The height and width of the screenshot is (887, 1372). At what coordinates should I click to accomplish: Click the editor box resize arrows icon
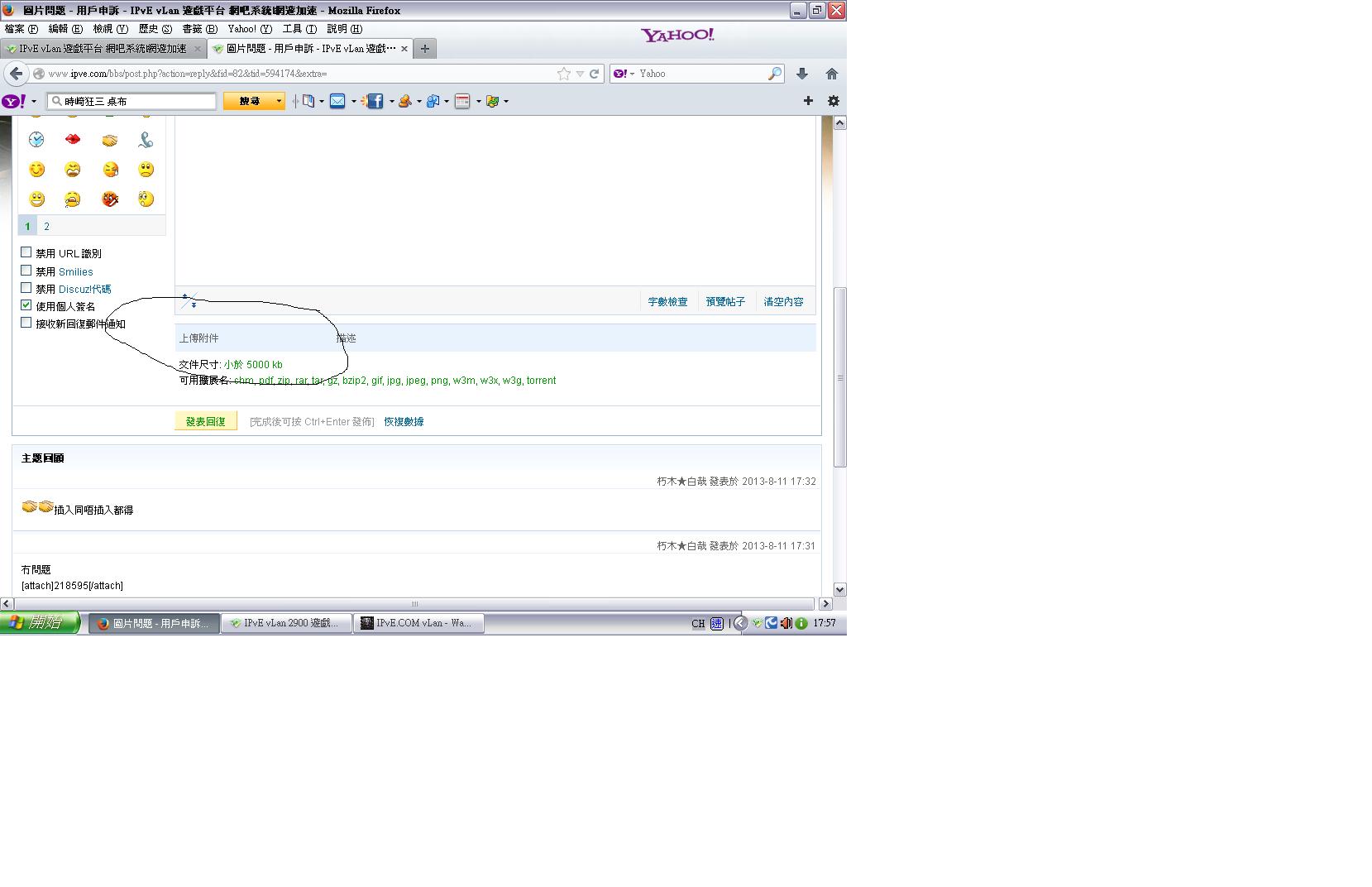pyautogui.click(x=189, y=301)
